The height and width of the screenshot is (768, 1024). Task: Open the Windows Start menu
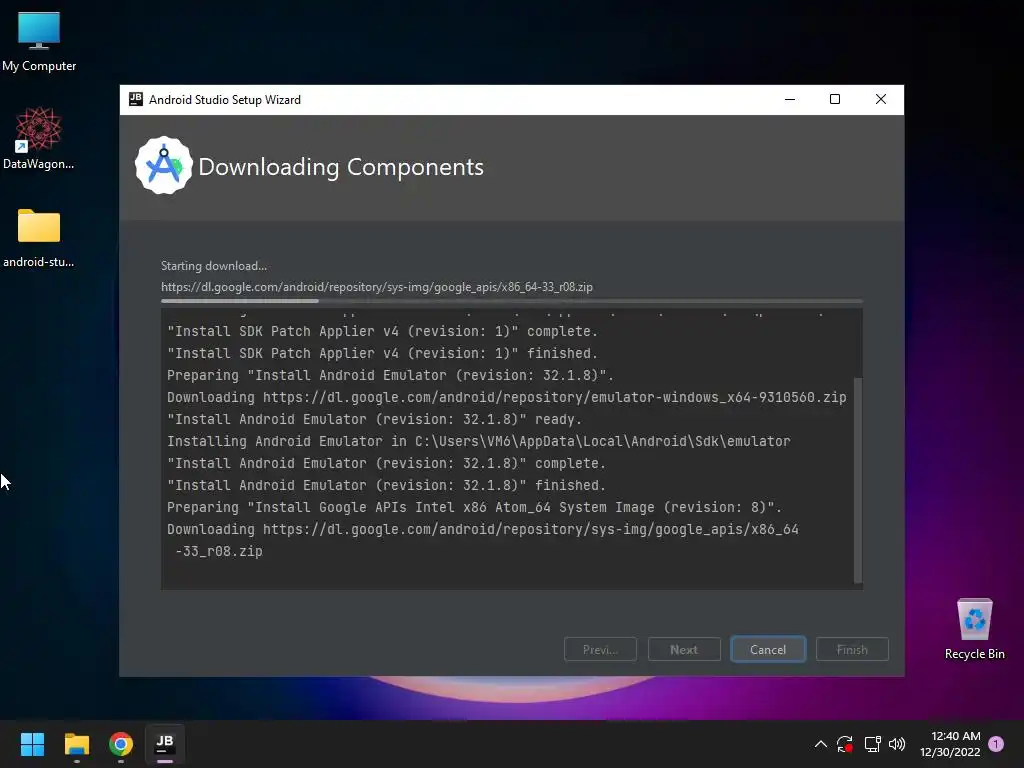[x=32, y=744]
